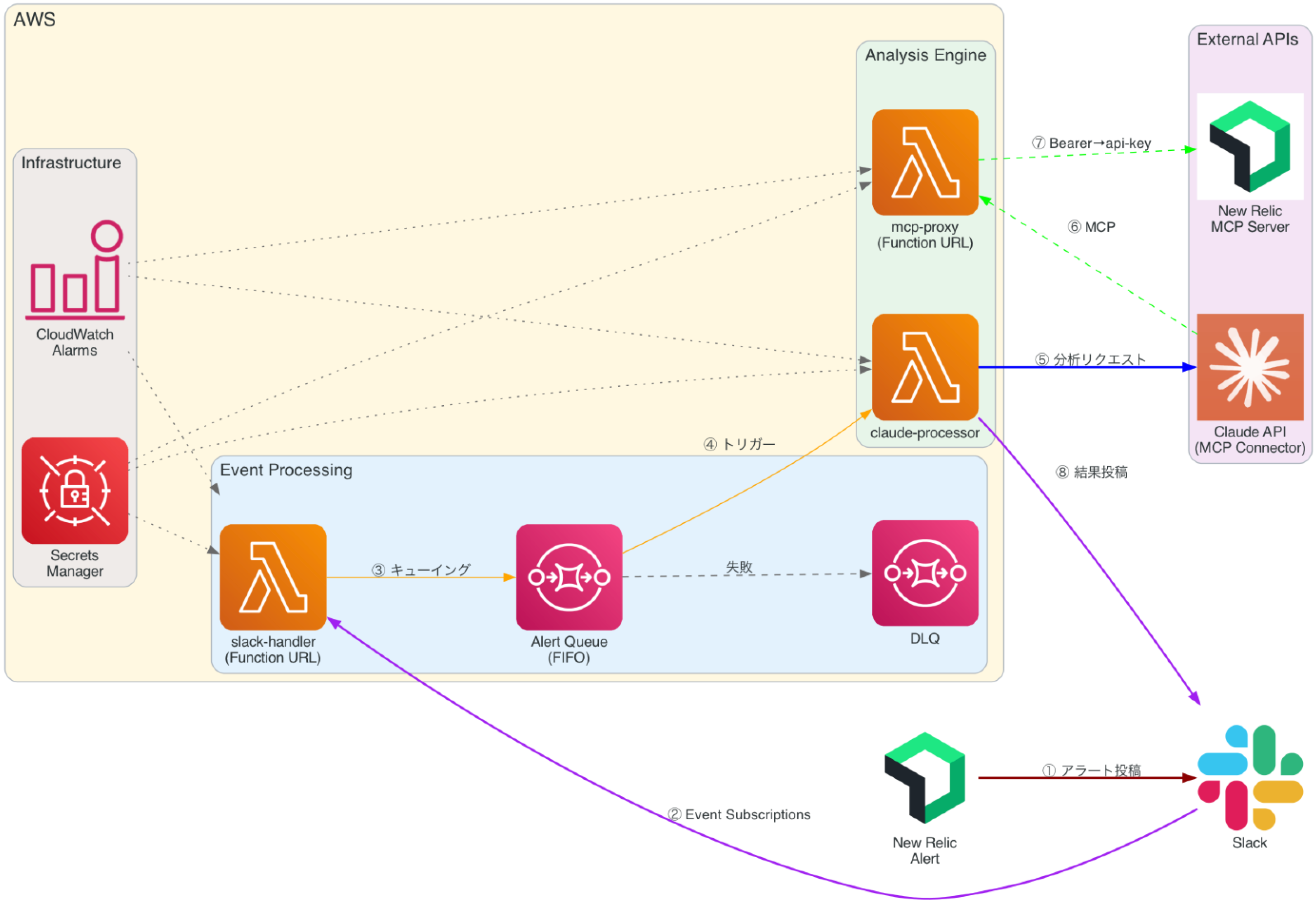Viewport: 1316px width, 901px height.
Task: Click the ⑥ MCP edge label
Action: pyautogui.click(x=1091, y=227)
